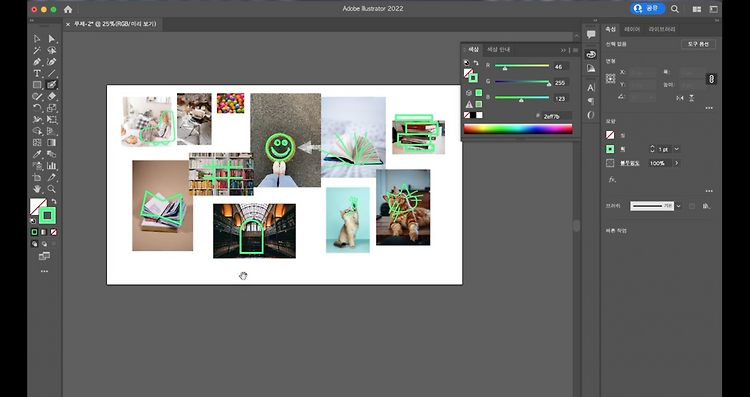
Task: Pick a color from the spectrum bar
Action: [x=518, y=128]
